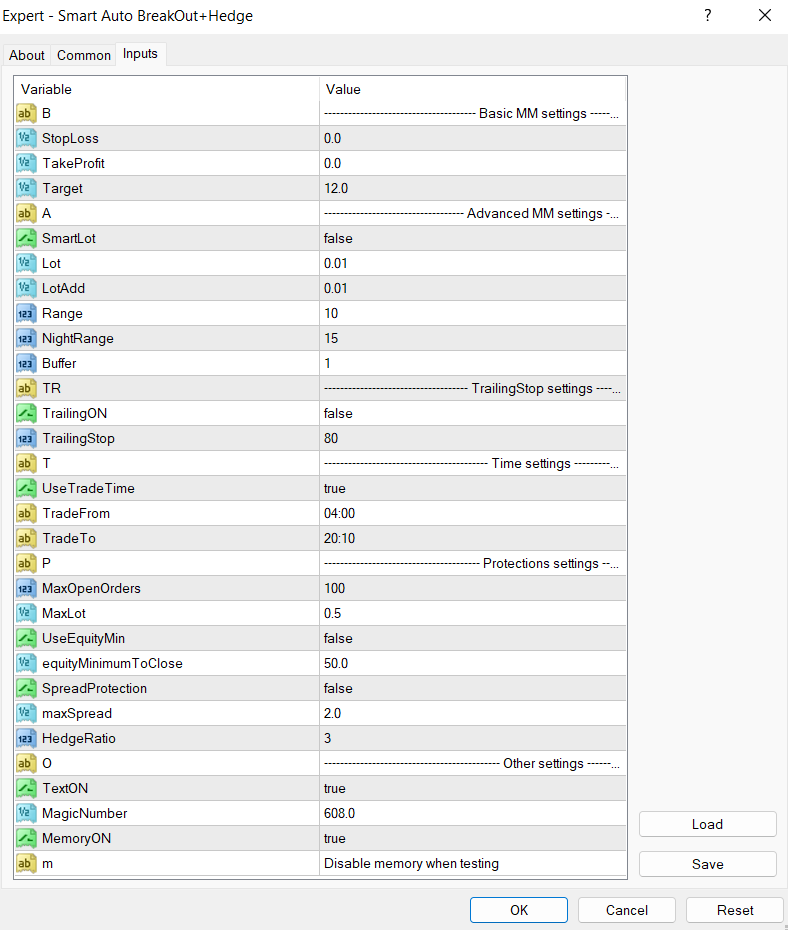Click the string icon next to TR

pyautogui.click(x=26, y=388)
